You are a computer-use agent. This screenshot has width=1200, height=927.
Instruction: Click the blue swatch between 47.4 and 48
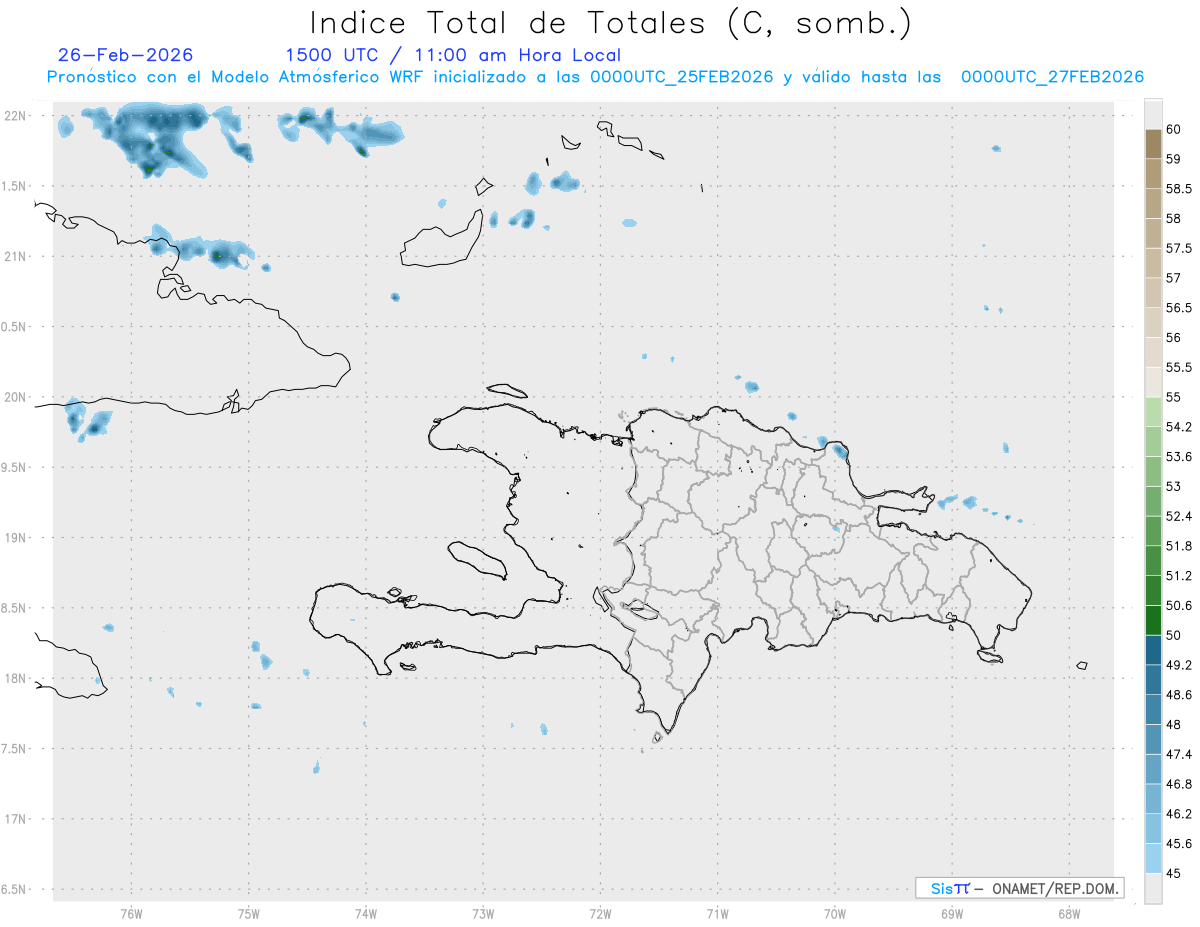1153,739
